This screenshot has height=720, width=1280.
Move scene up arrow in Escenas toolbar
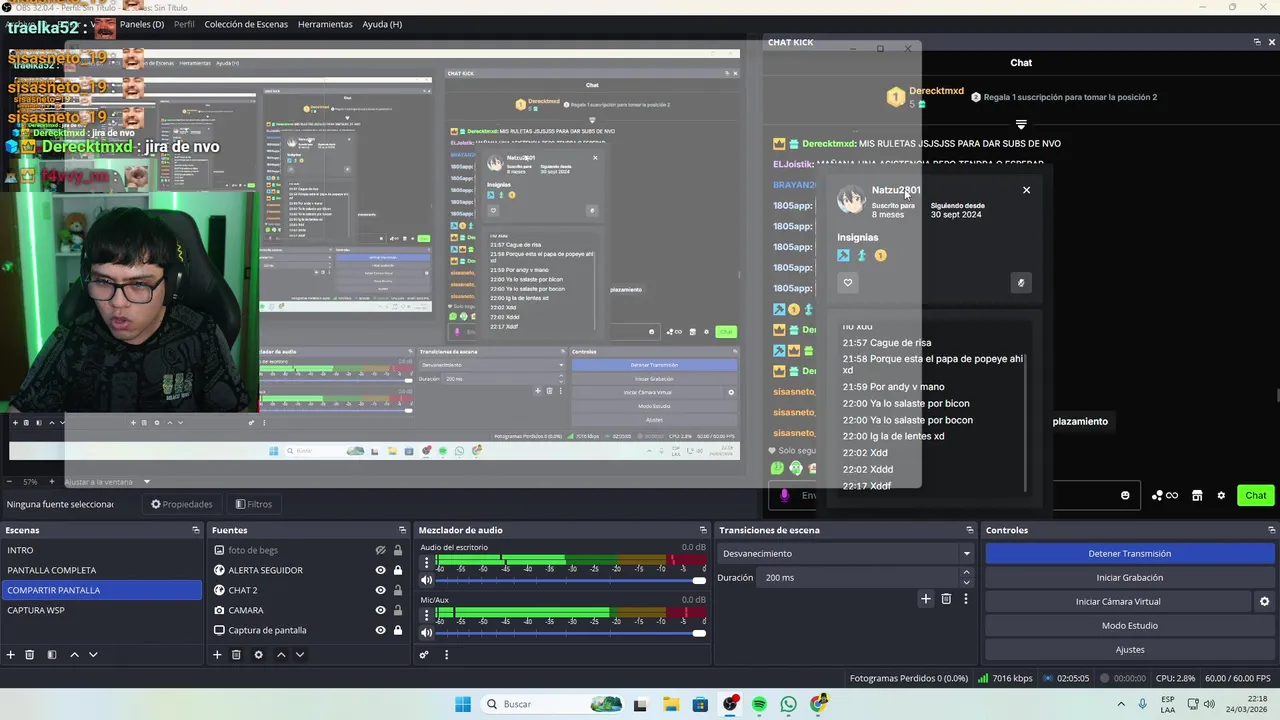click(x=74, y=655)
